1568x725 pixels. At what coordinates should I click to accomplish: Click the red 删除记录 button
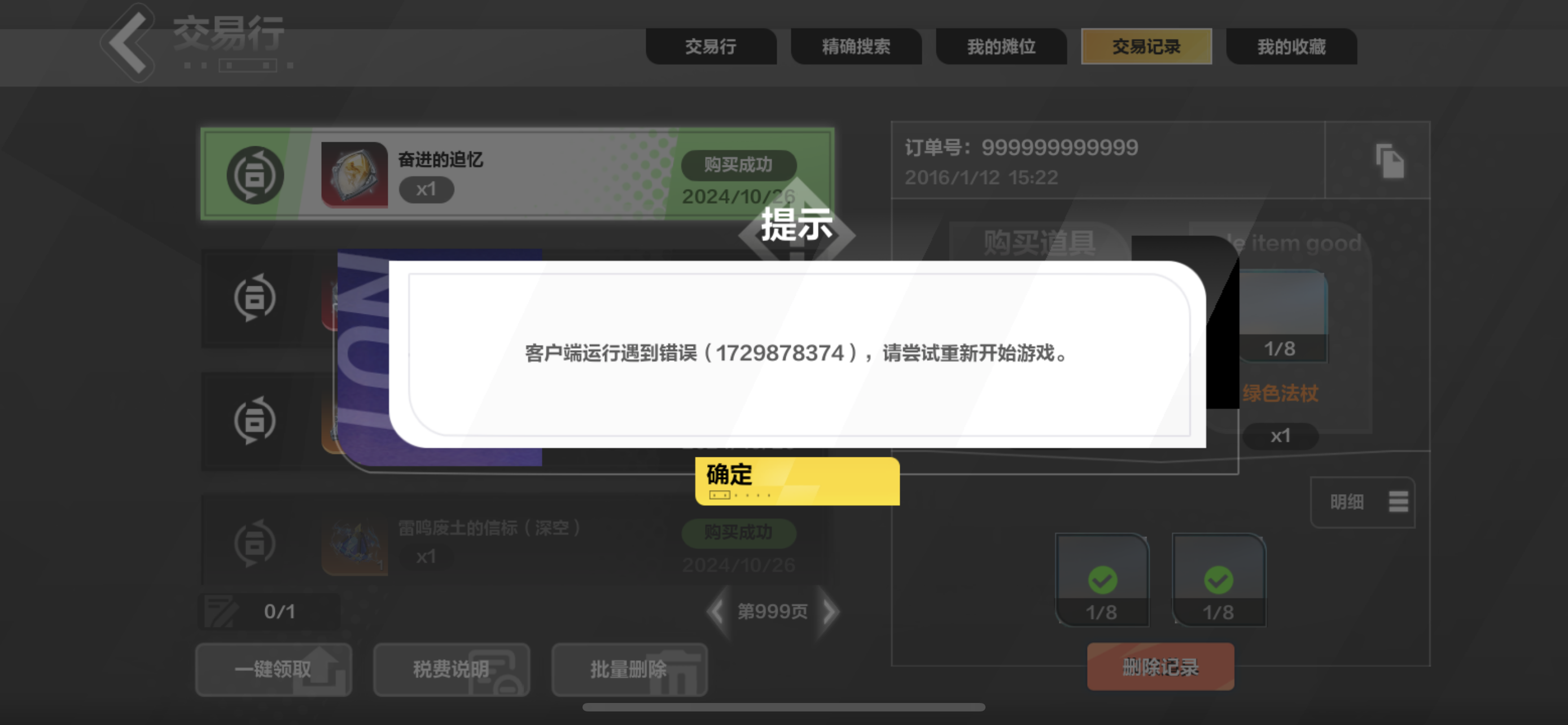[x=1161, y=667]
